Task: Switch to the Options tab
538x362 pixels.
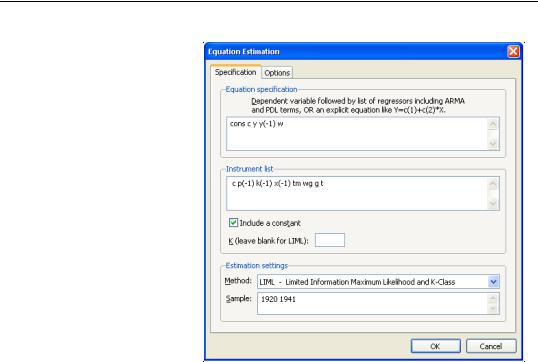Action: [x=277, y=73]
